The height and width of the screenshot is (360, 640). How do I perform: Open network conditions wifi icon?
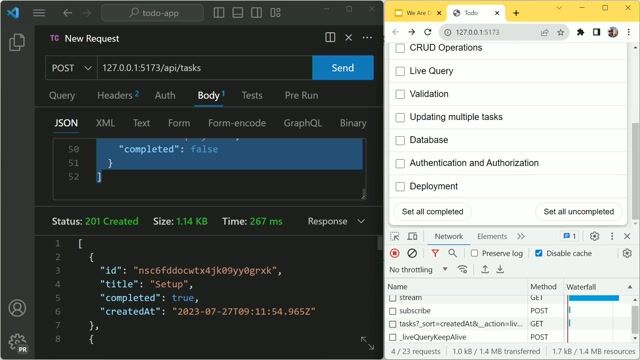(462, 269)
